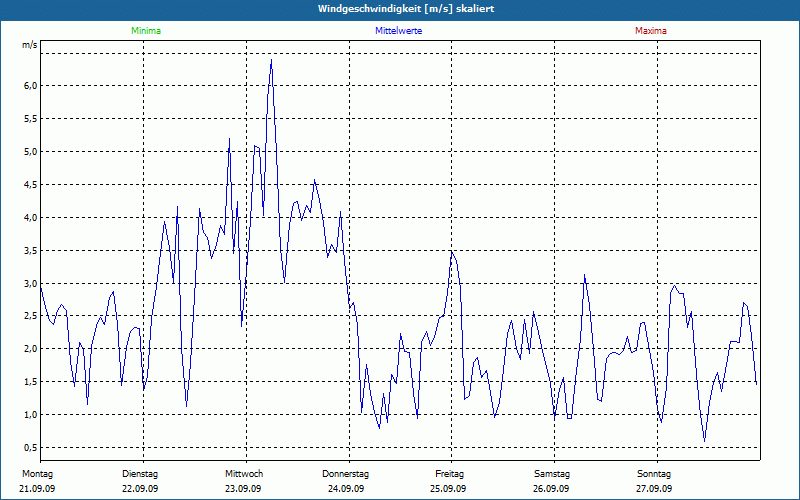Click the 25.09.09 date label
Image resolution: width=800 pixels, height=500 pixels.
tap(448, 489)
